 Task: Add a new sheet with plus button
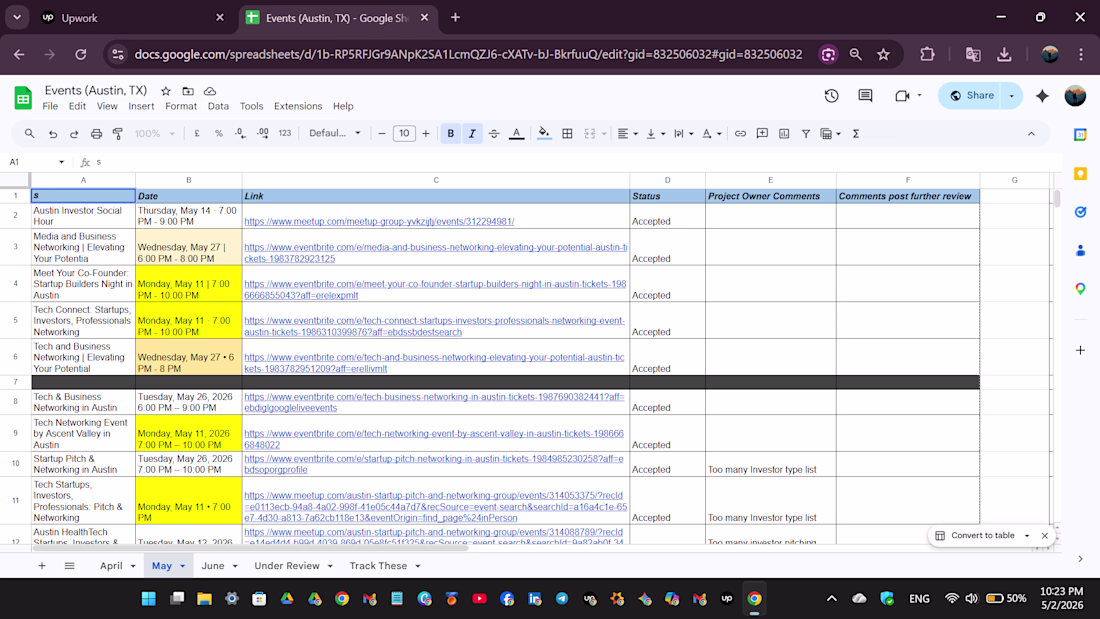click(41, 566)
